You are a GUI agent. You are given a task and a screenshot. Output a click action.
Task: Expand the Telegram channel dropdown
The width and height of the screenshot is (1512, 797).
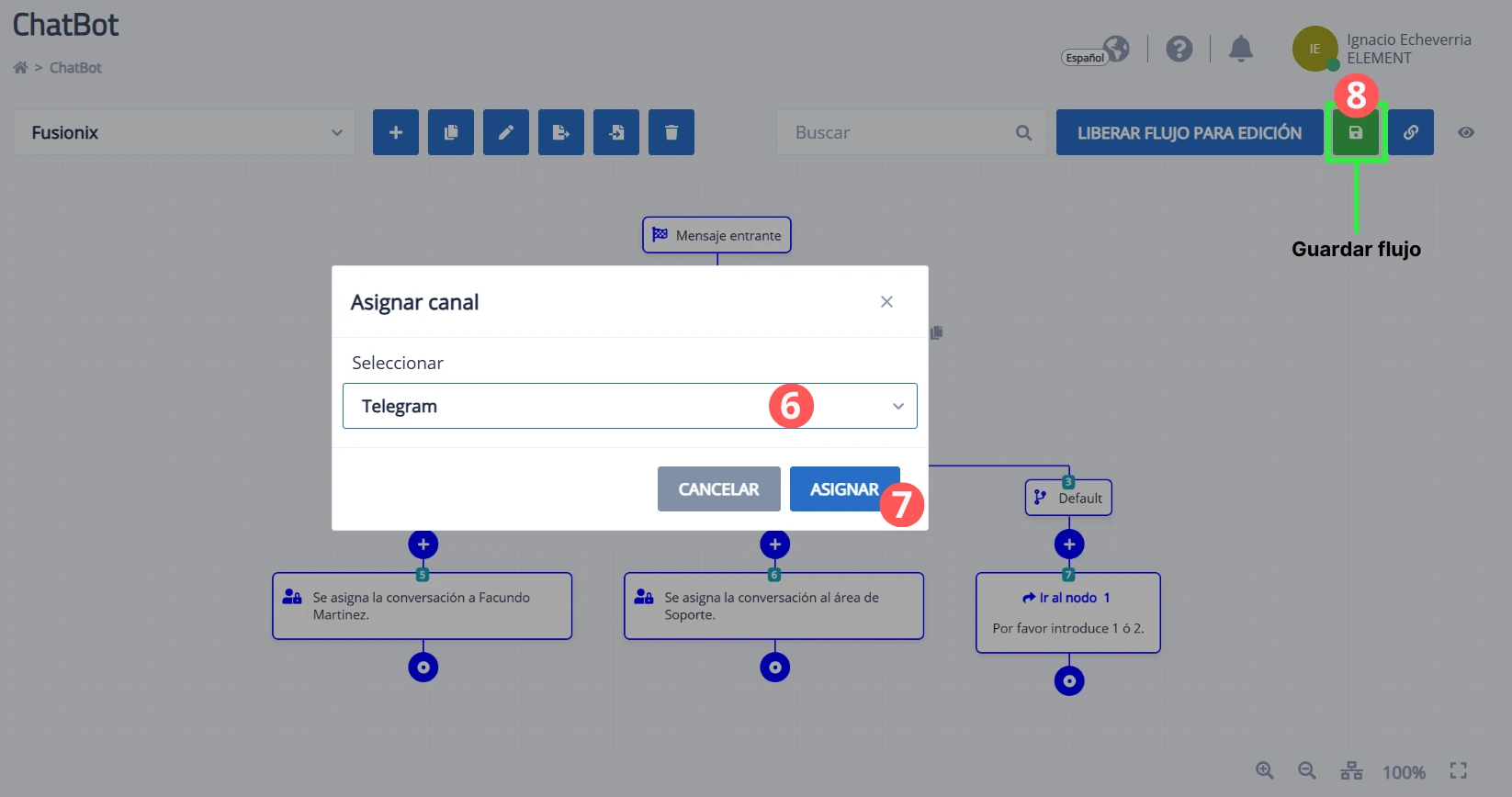[630, 406]
